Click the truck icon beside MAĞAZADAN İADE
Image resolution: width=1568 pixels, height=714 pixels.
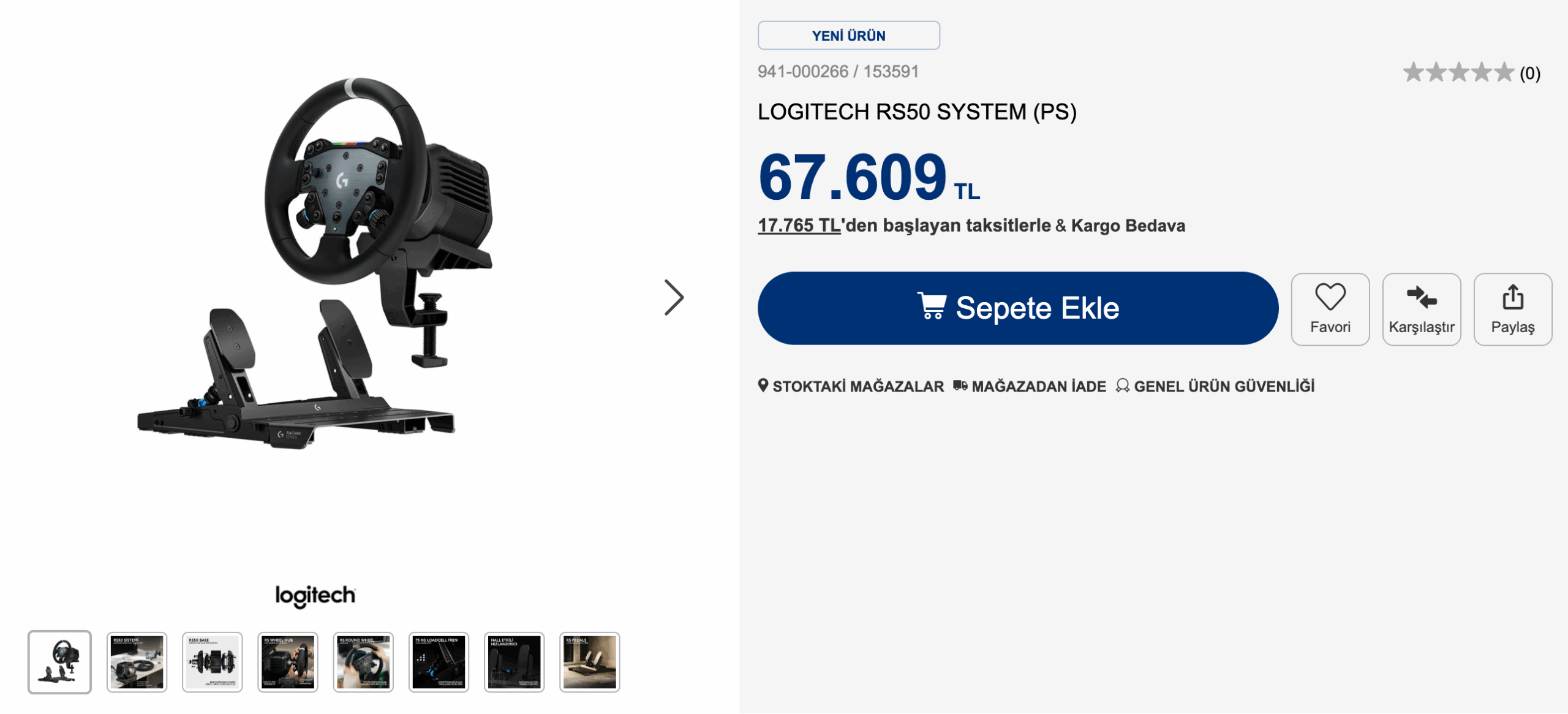tap(960, 385)
